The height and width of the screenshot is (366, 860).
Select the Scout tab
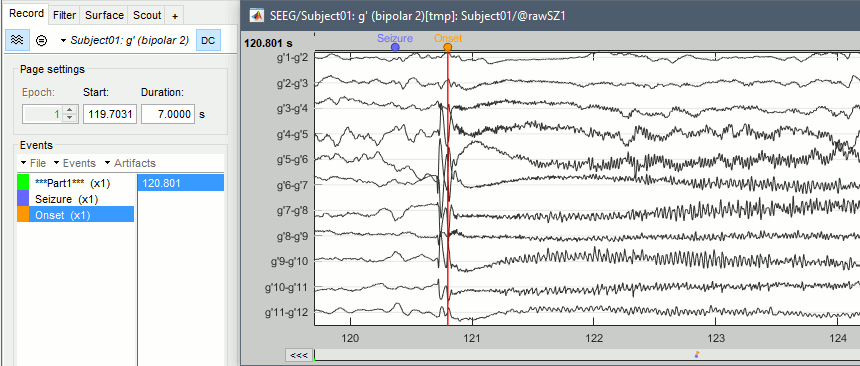[x=148, y=15]
